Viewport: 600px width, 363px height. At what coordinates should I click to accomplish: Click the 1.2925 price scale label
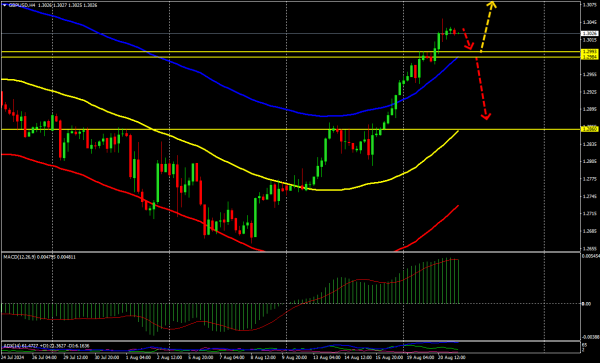click(x=590, y=92)
